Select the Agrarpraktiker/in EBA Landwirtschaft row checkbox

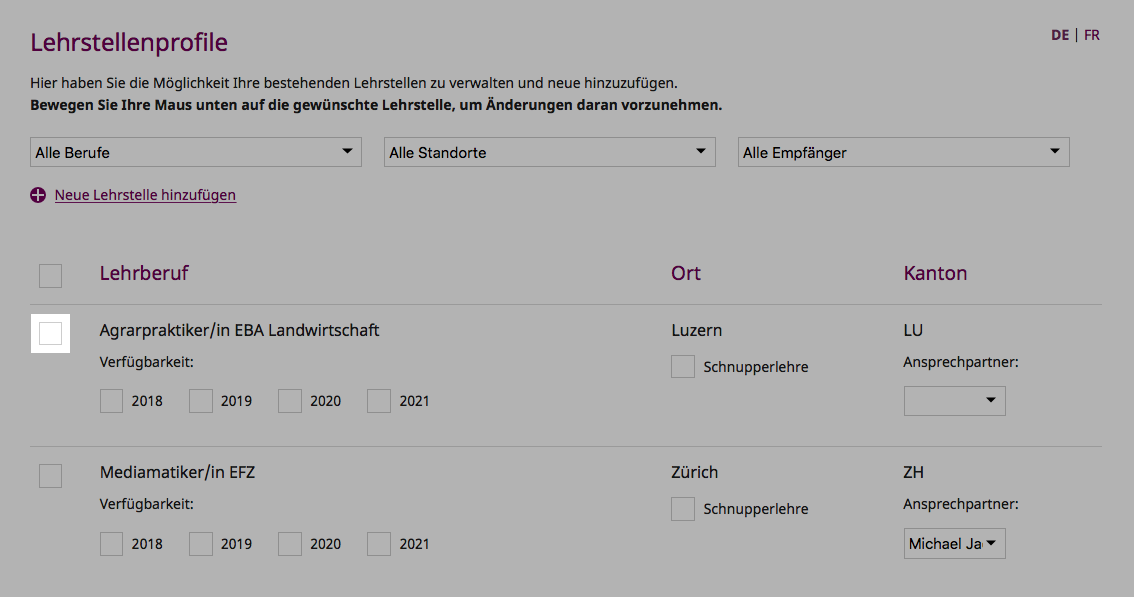51,334
